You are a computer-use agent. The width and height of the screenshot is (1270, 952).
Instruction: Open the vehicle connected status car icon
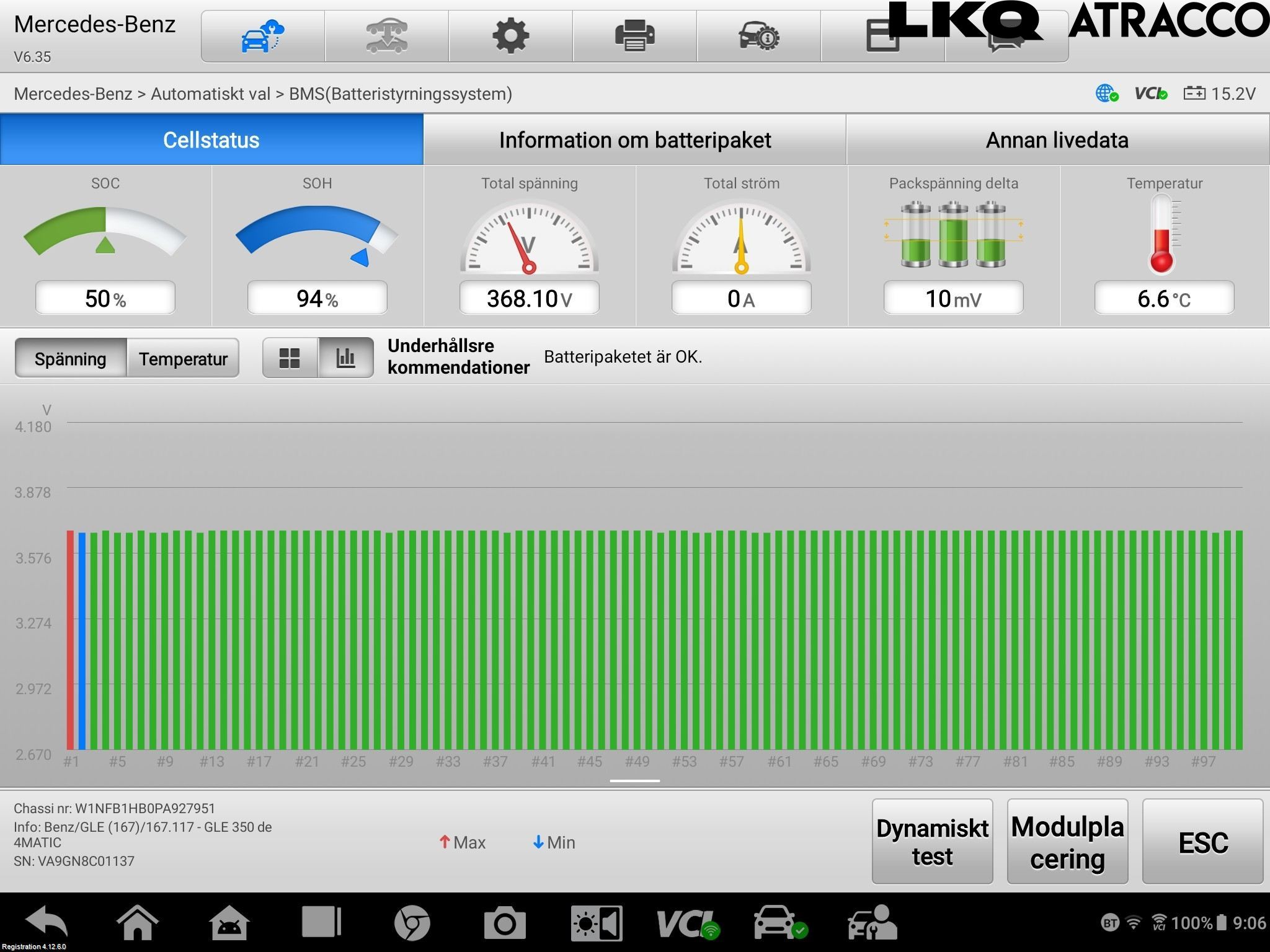[x=781, y=922]
